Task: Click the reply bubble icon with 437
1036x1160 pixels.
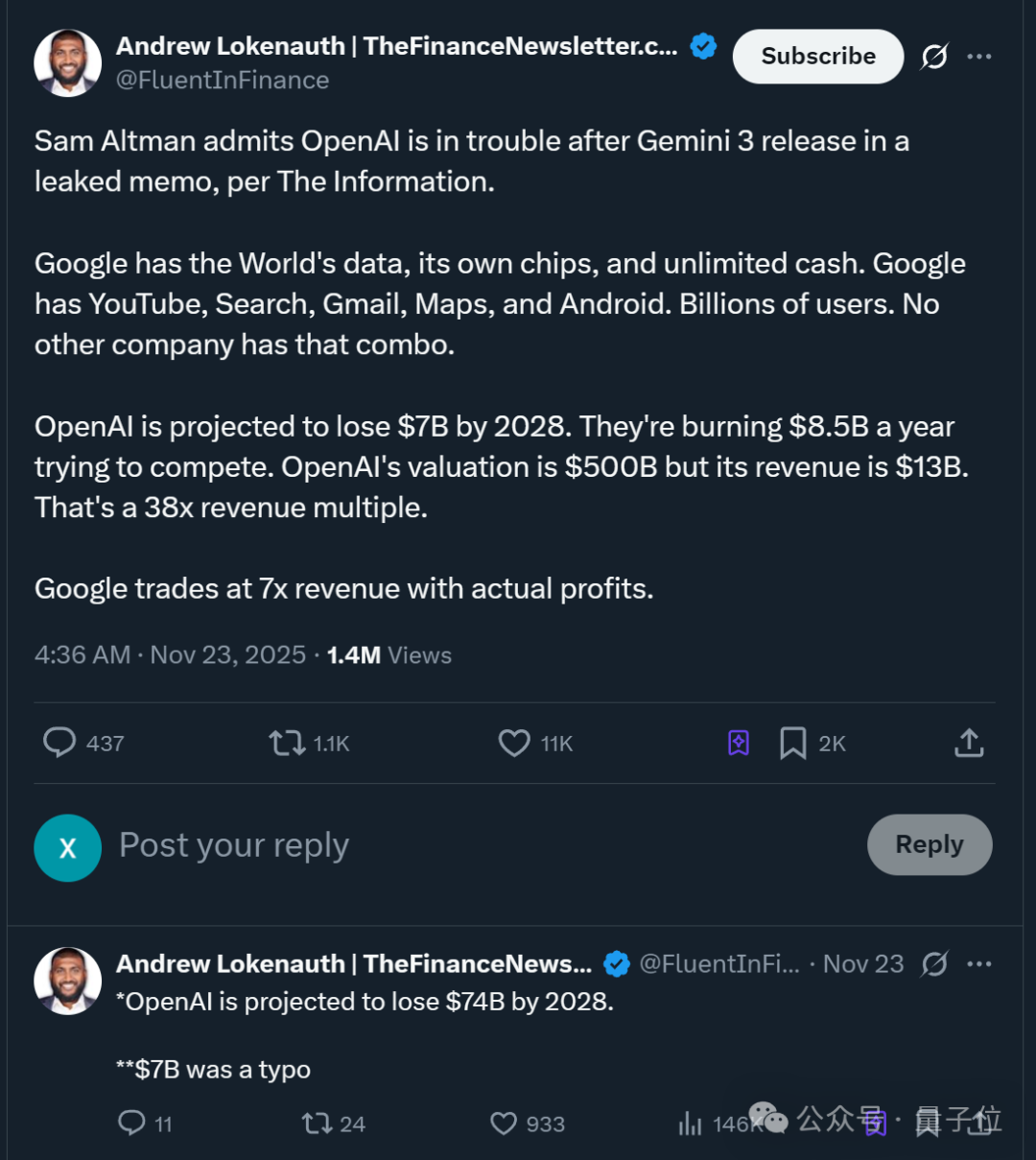Action: click(x=59, y=743)
